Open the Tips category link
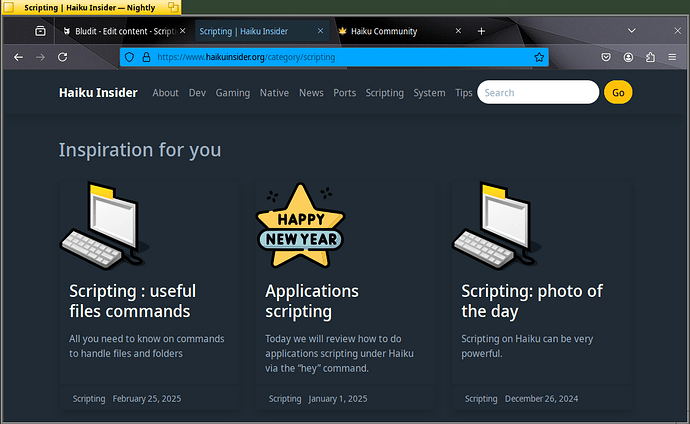Image resolution: width=690 pixels, height=424 pixels. 463,93
